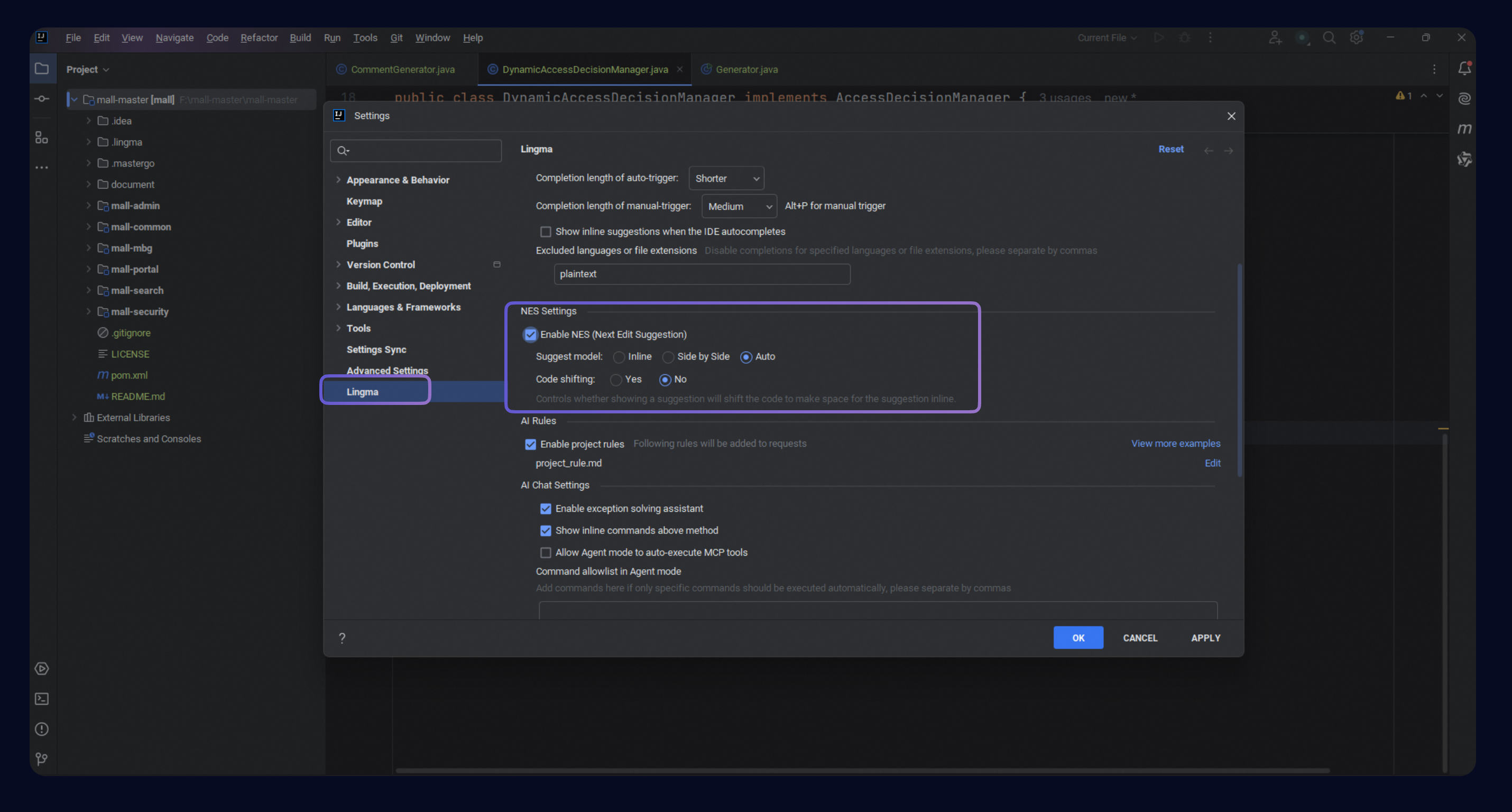Screen dimensions: 1512x812
Task: Click the Search Everywhere magnifier icon
Action: tap(1329, 38)
